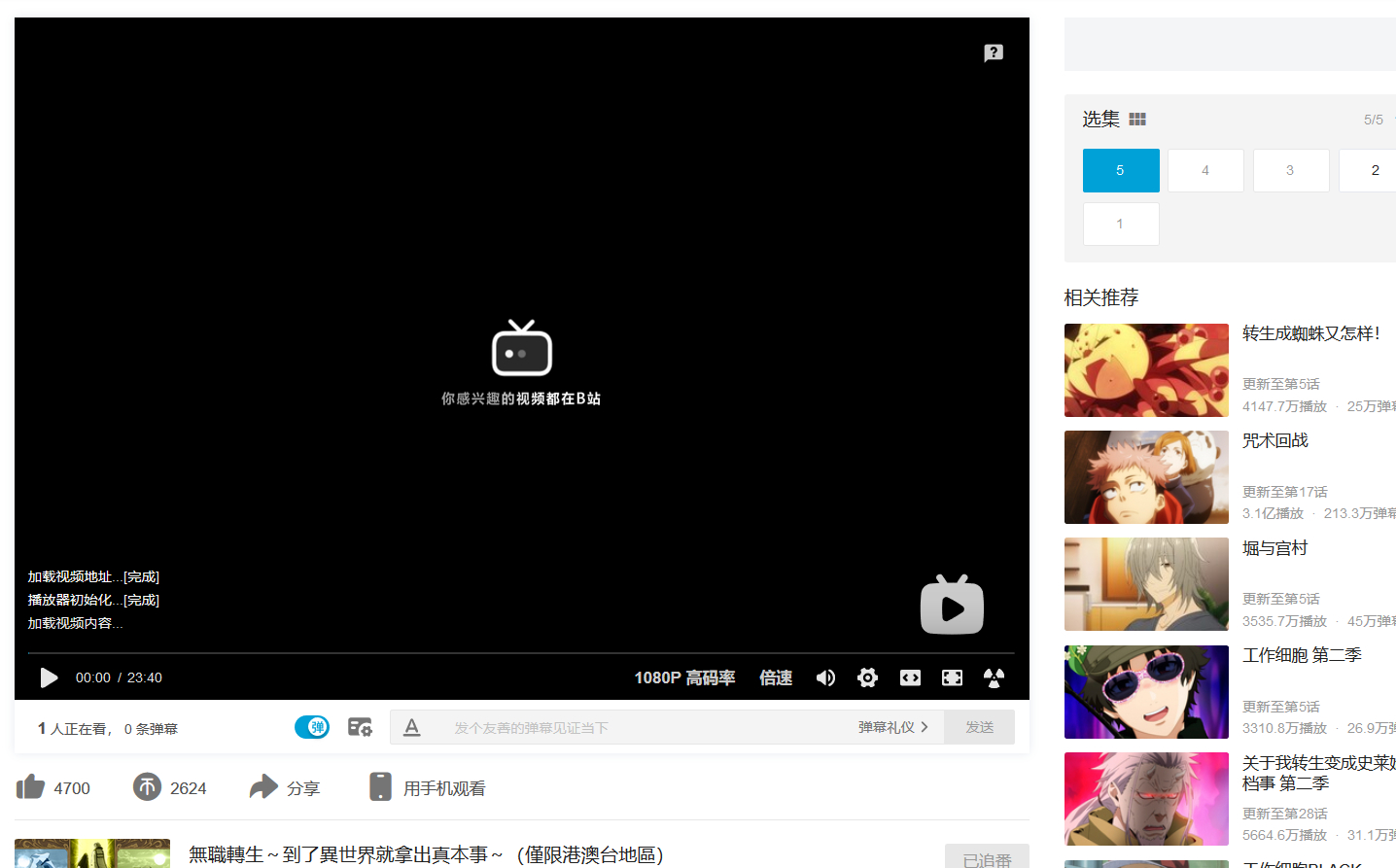Image resolution: width=1396 pixels, height=868 pixels.
Task: Open the danmaku display settings icon
Action: (360, 727)
